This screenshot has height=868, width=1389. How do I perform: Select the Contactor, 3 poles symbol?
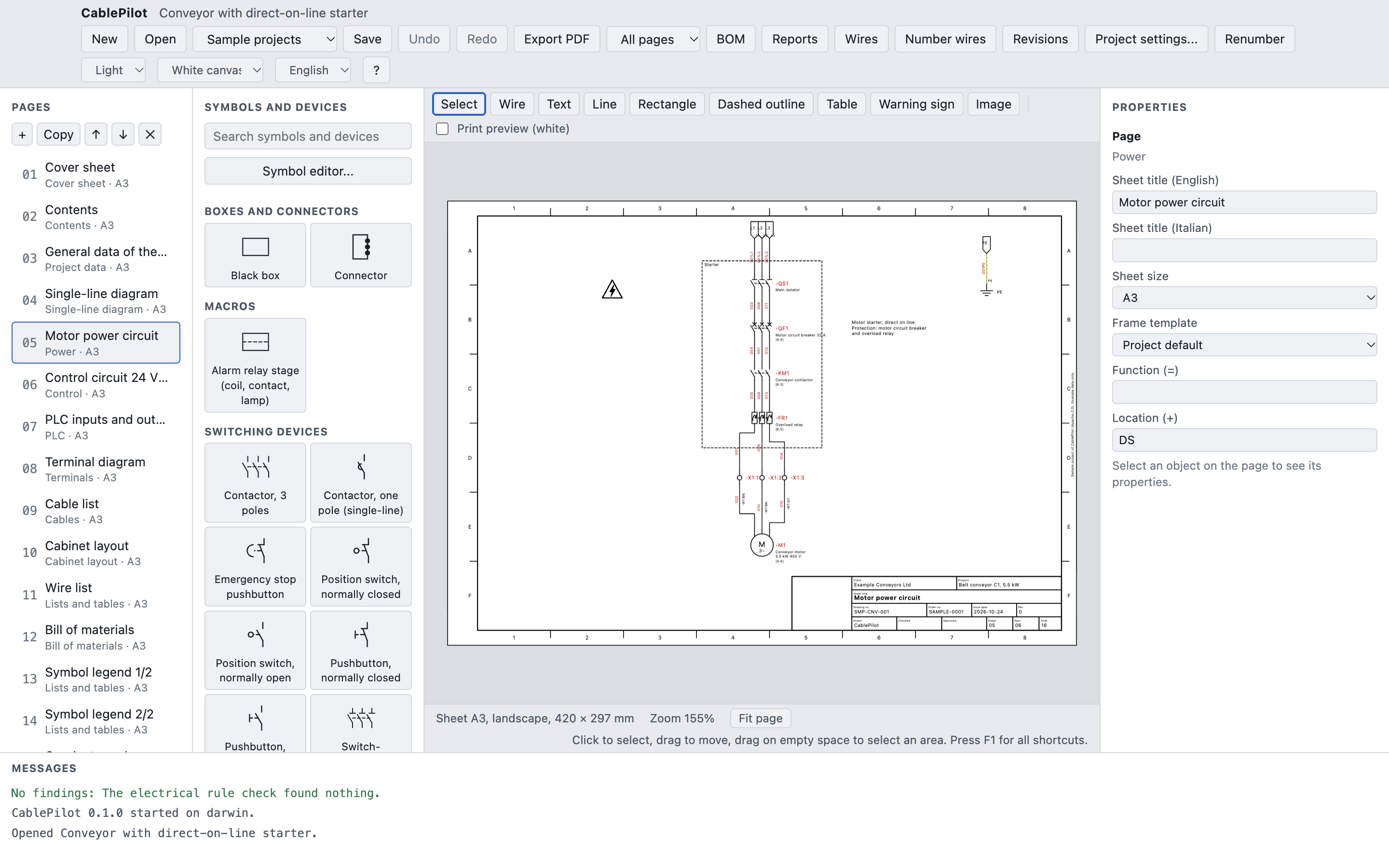[255, 483]
